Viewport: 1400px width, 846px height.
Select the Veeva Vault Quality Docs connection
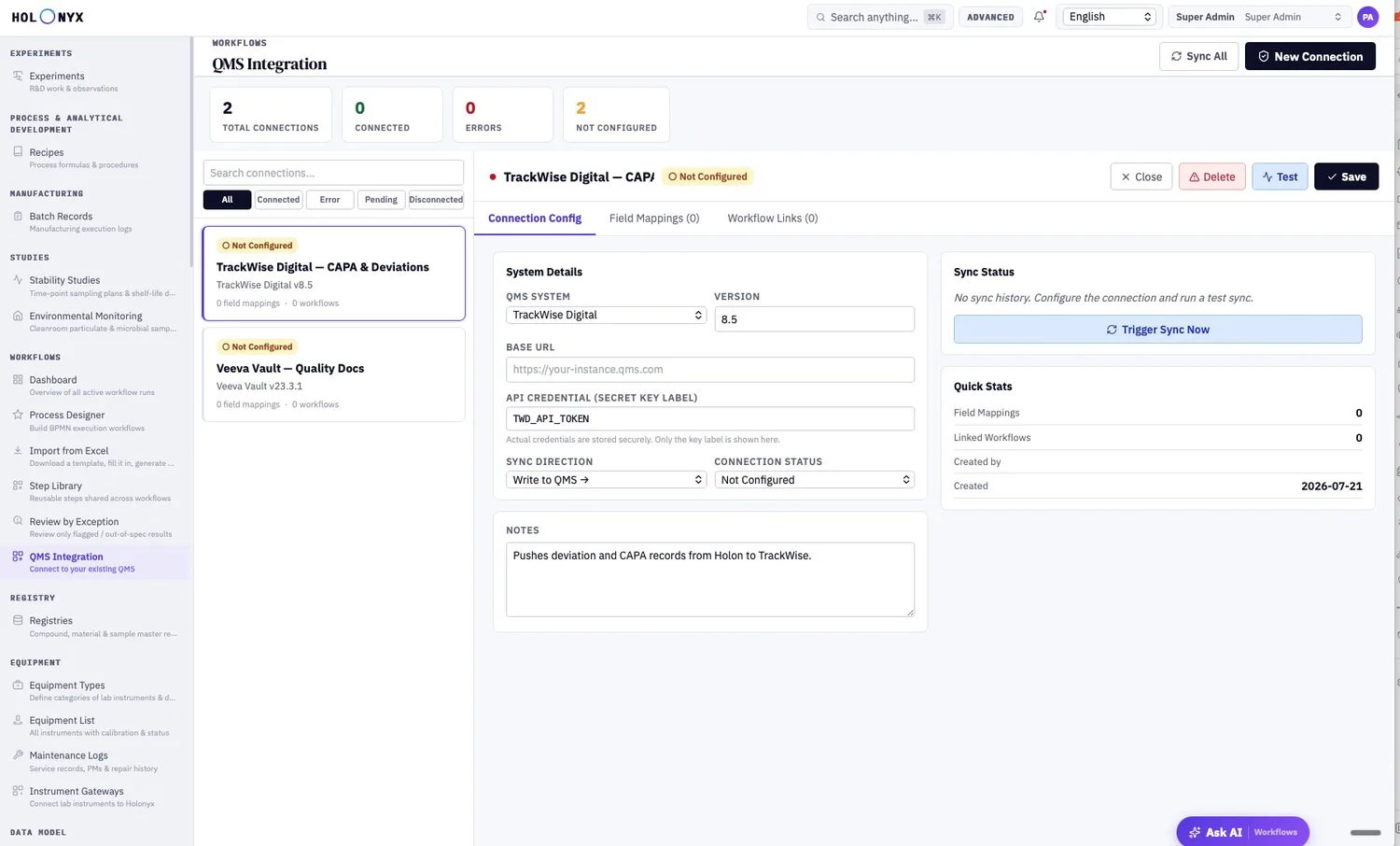[x=333, y=374]
